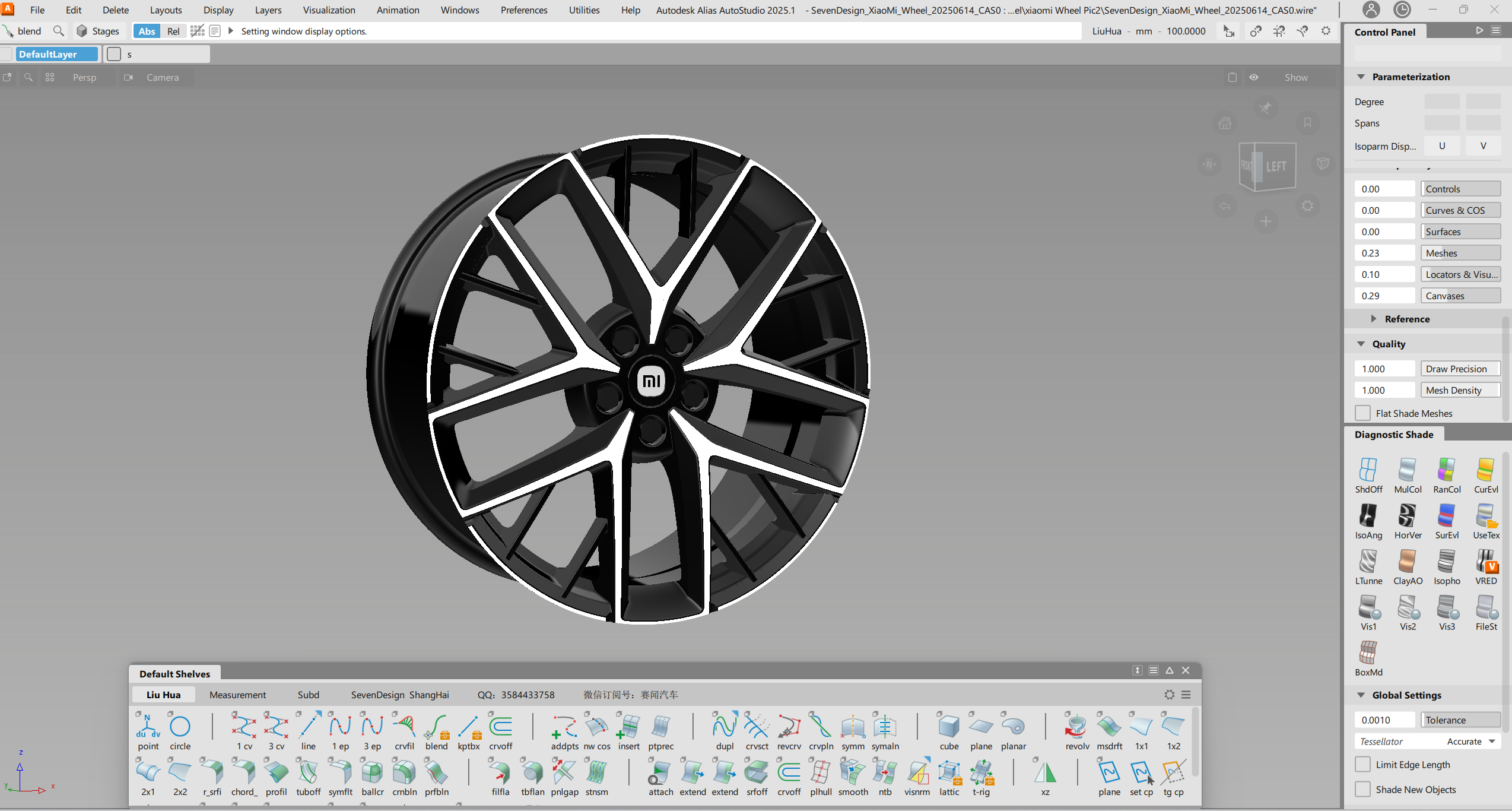Click the isoparm display U button

click(1441, 145)
